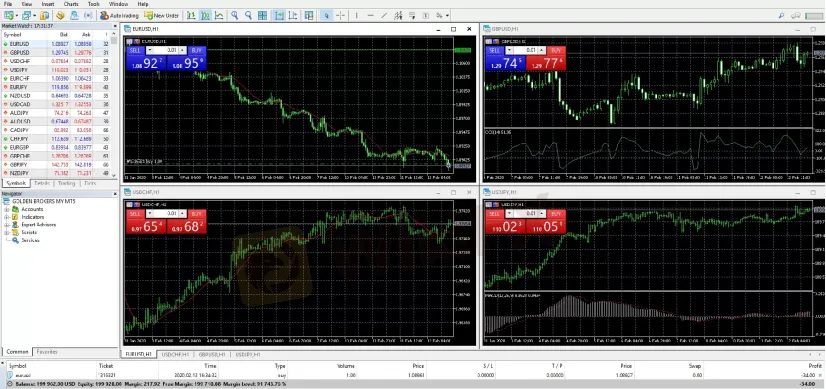826x389 pixels.
Task: Expand the New Chart dropdown arrow
Action: pos(17,16)
